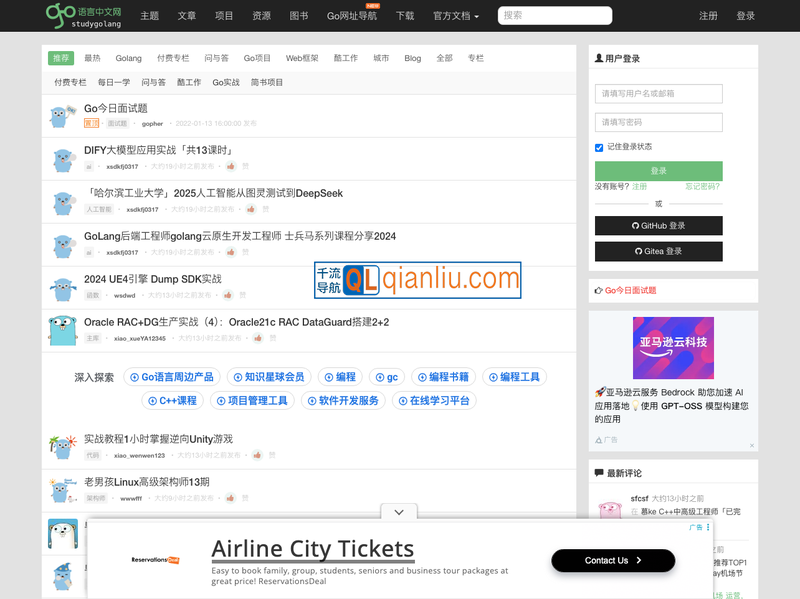800x599 pixels.
Task: Click the circled-plus icon on the gc tag
Action: [378, 377]
